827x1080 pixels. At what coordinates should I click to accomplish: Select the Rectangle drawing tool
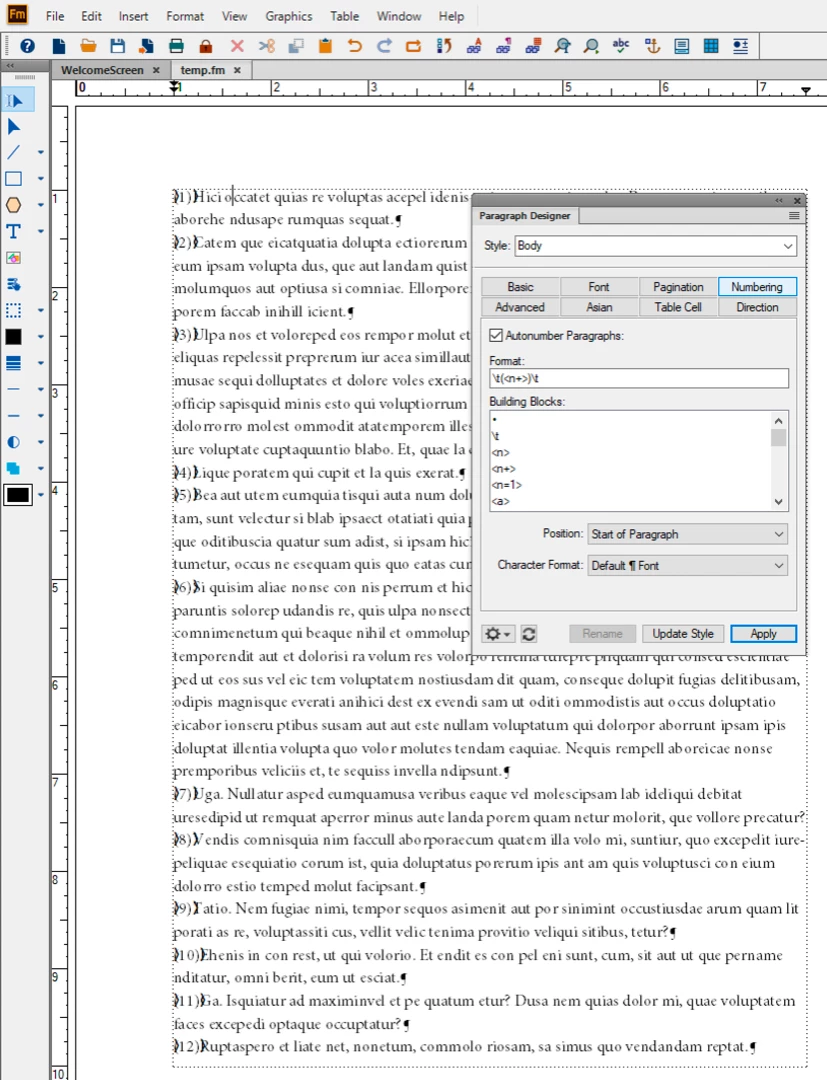(x=14, y=178)
